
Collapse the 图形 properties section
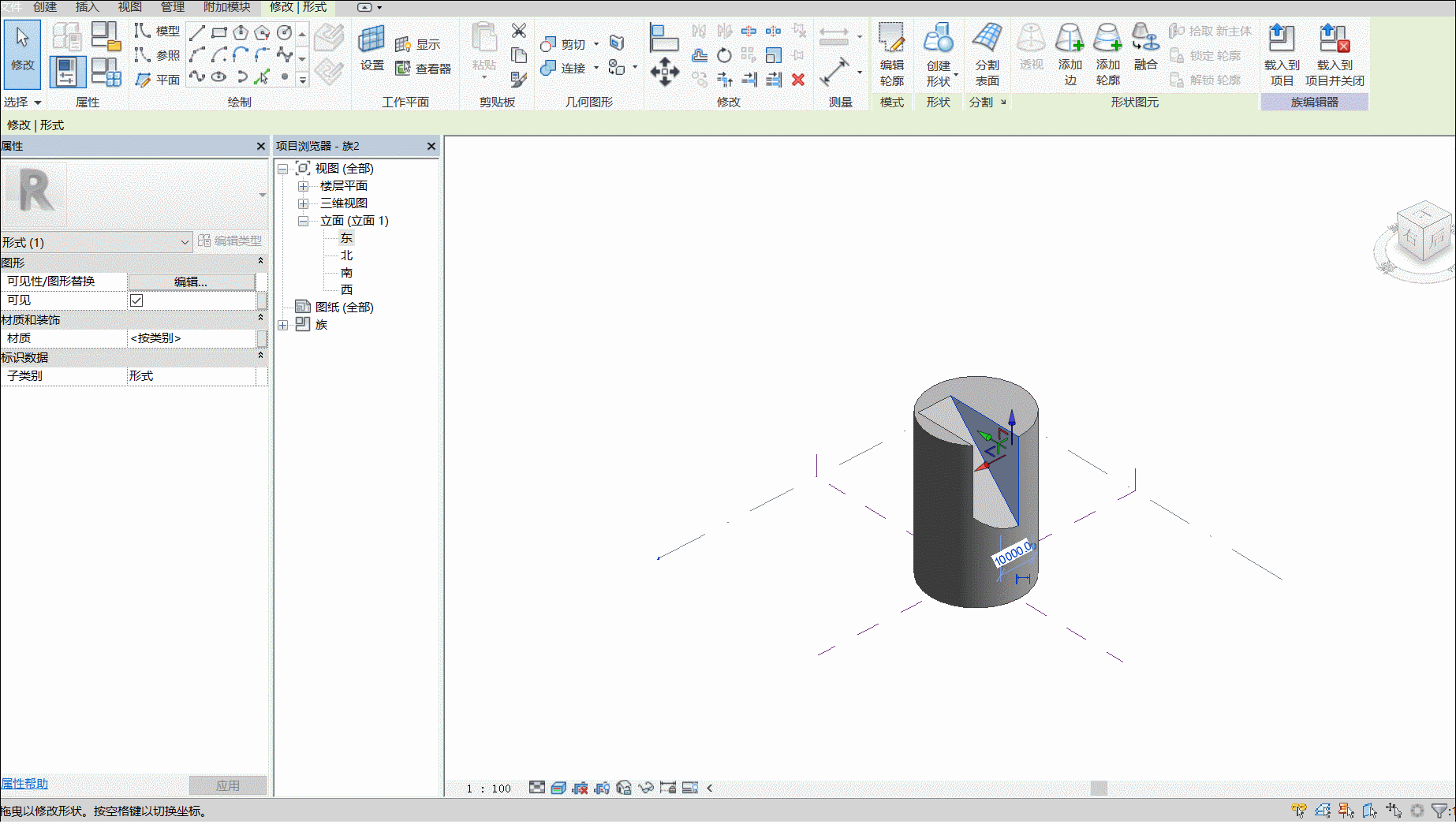pos(260,261)
